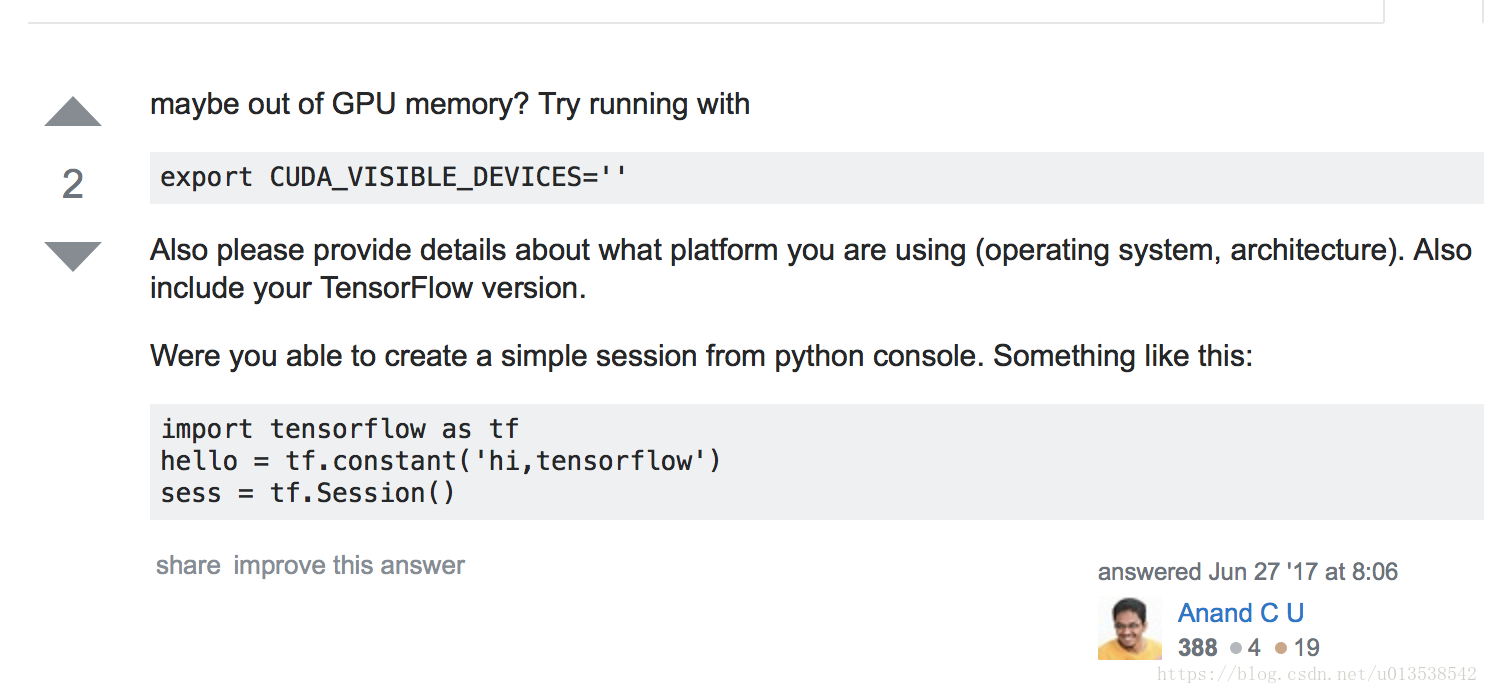The height and width of the screenshot is (694, 1488).
Task: Click the include your TensorFlow version text
Action: 368,288
